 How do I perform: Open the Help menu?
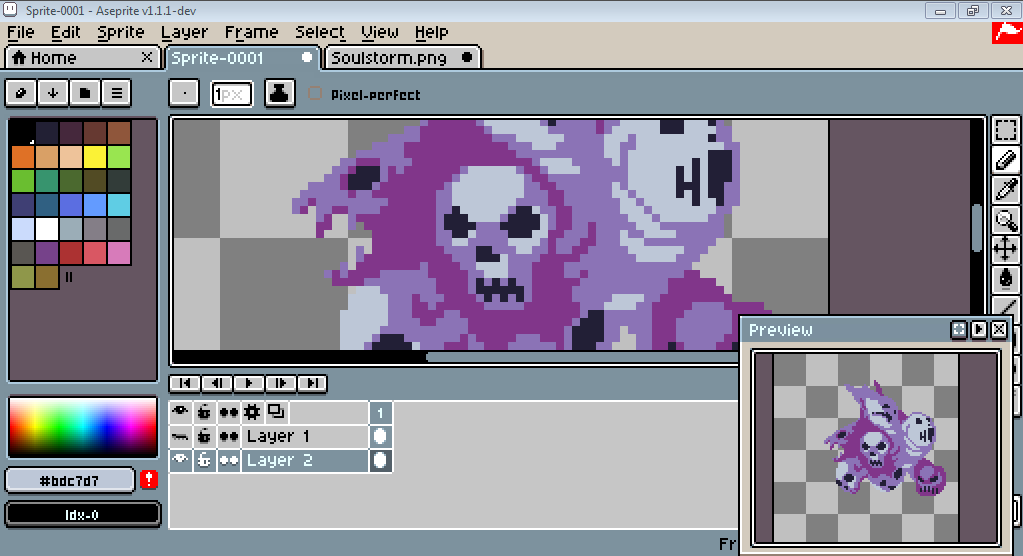431,33
